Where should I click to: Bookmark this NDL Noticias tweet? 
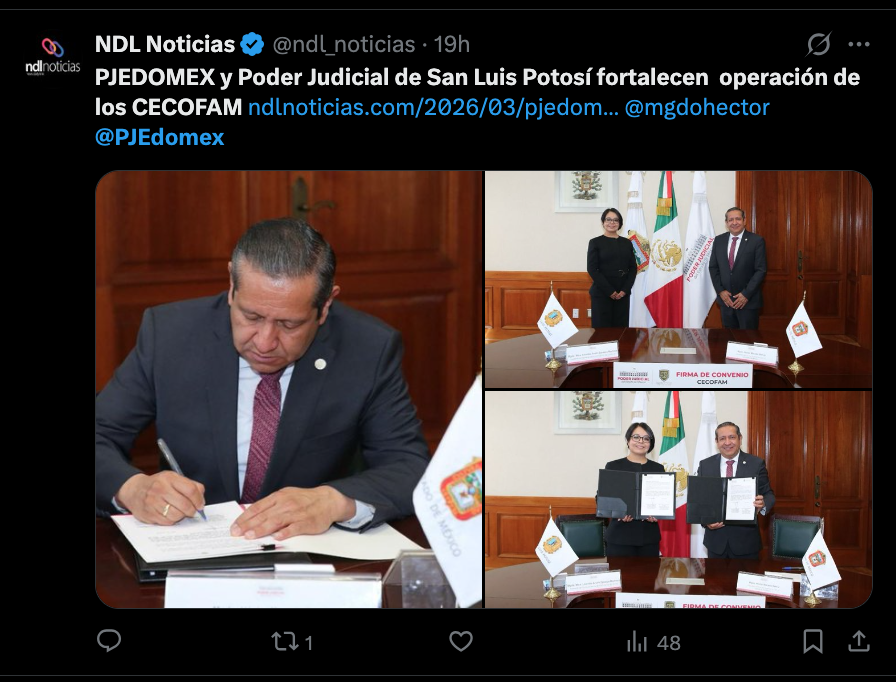click(x=813, y=641)
